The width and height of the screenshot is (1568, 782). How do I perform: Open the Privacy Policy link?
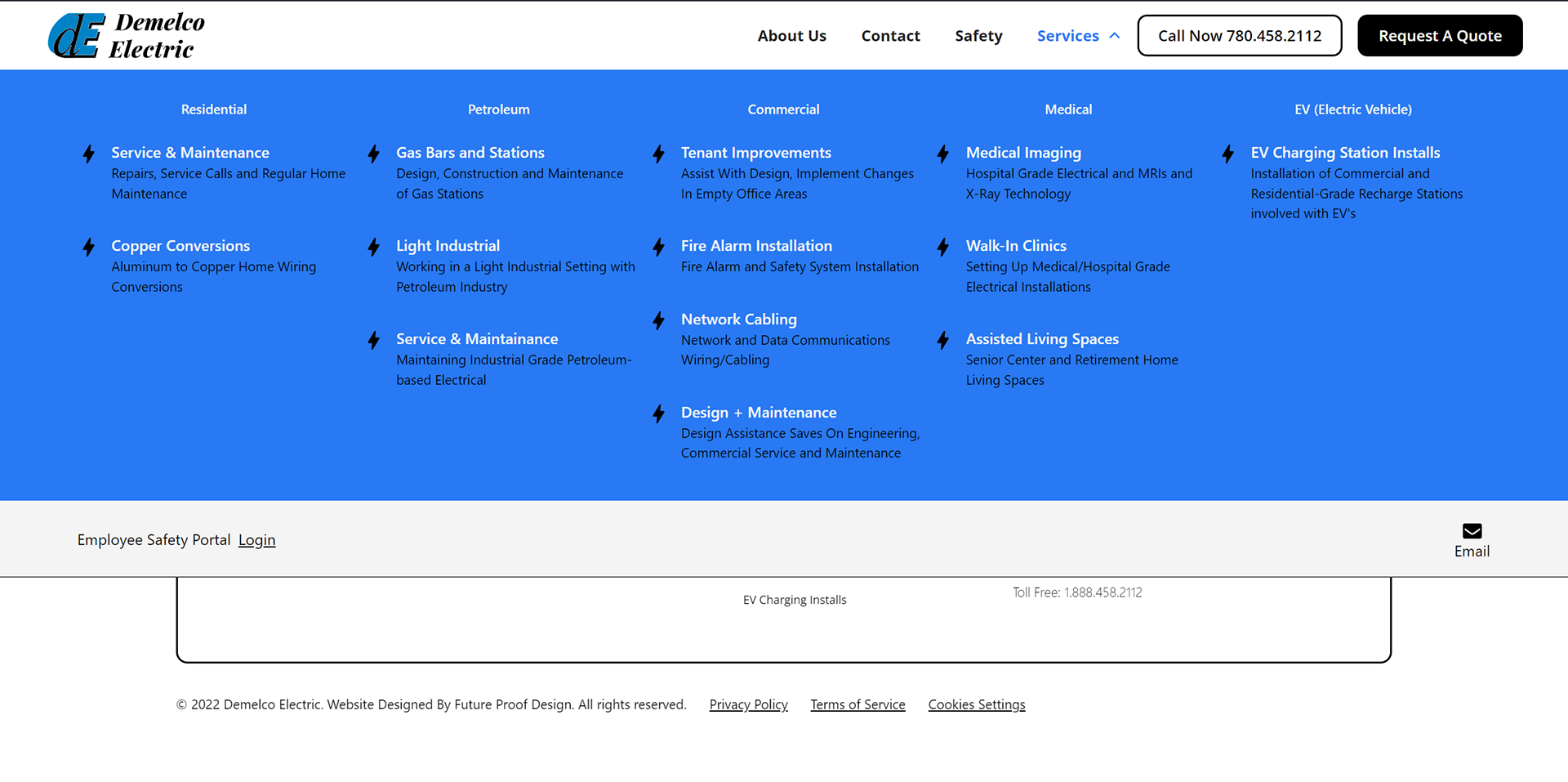click(748, 704)
